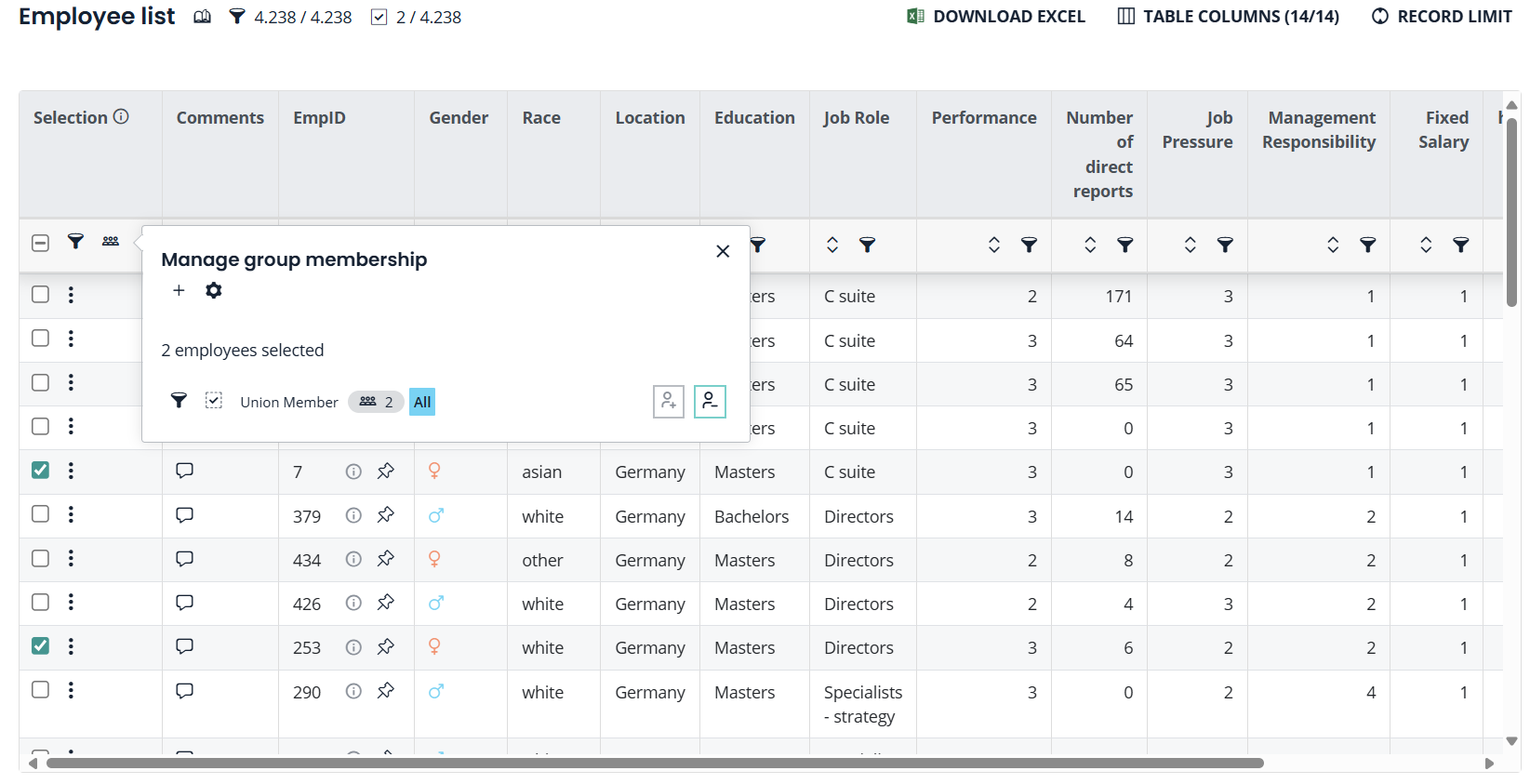The height and width of the screenshot is (784, 1530).
Task: Sort by Performance column arrows
Action: 993,246
